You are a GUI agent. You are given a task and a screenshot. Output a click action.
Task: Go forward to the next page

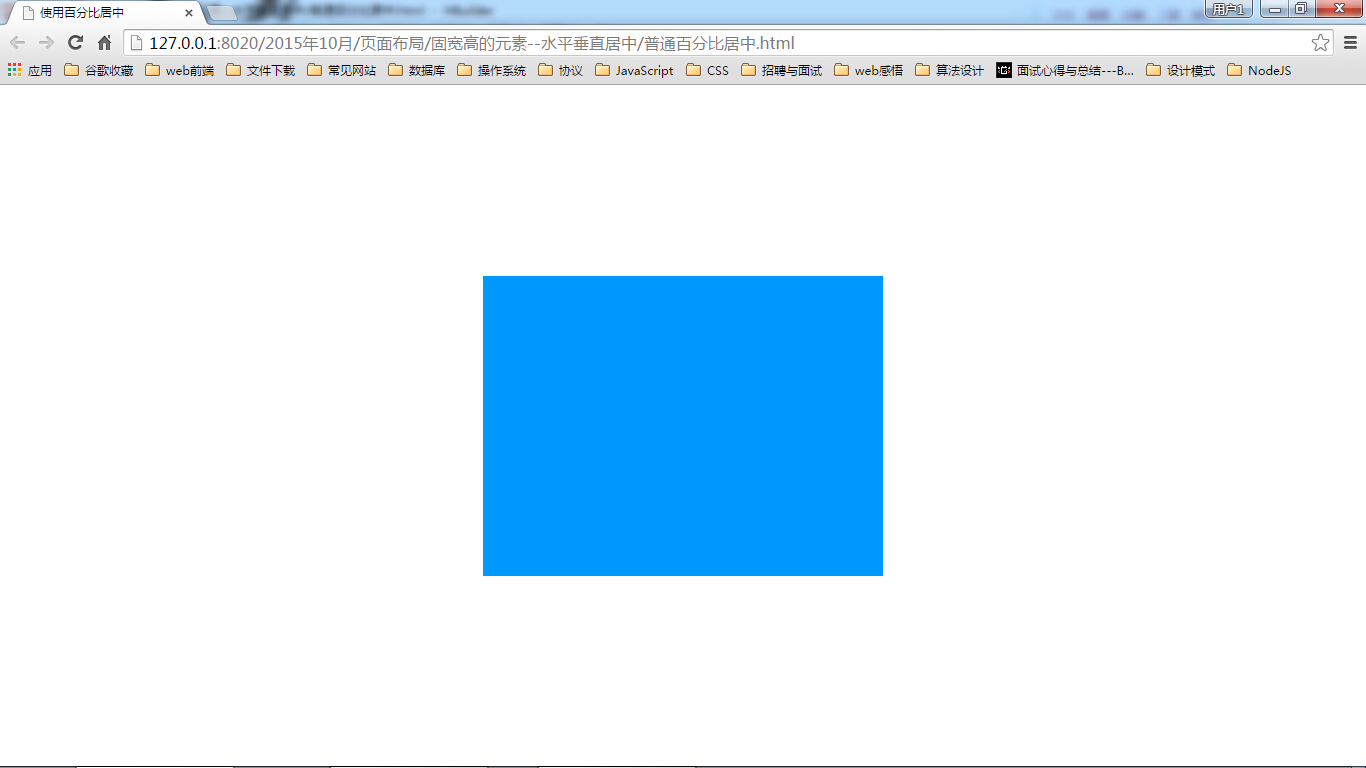point(46,43)
